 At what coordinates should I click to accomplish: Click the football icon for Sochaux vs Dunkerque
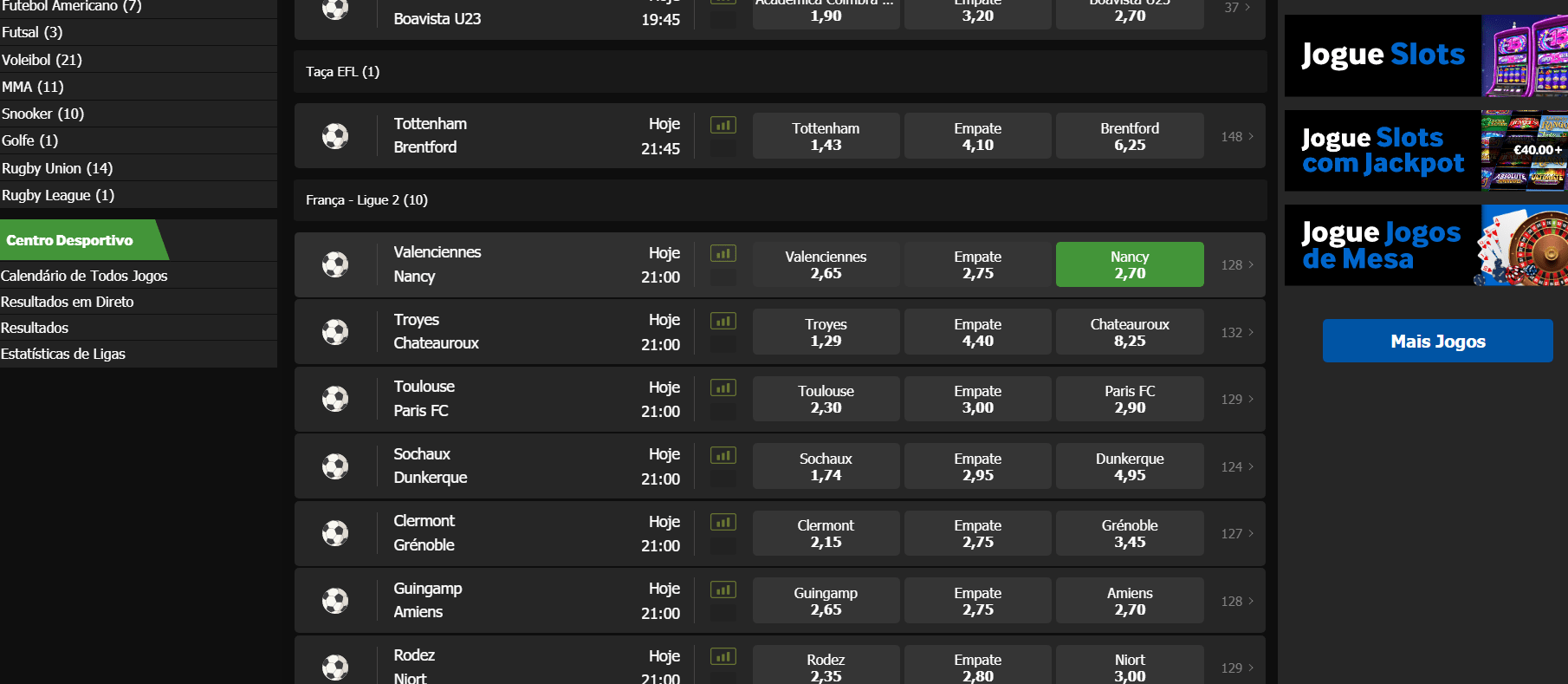tap(335, 466)
